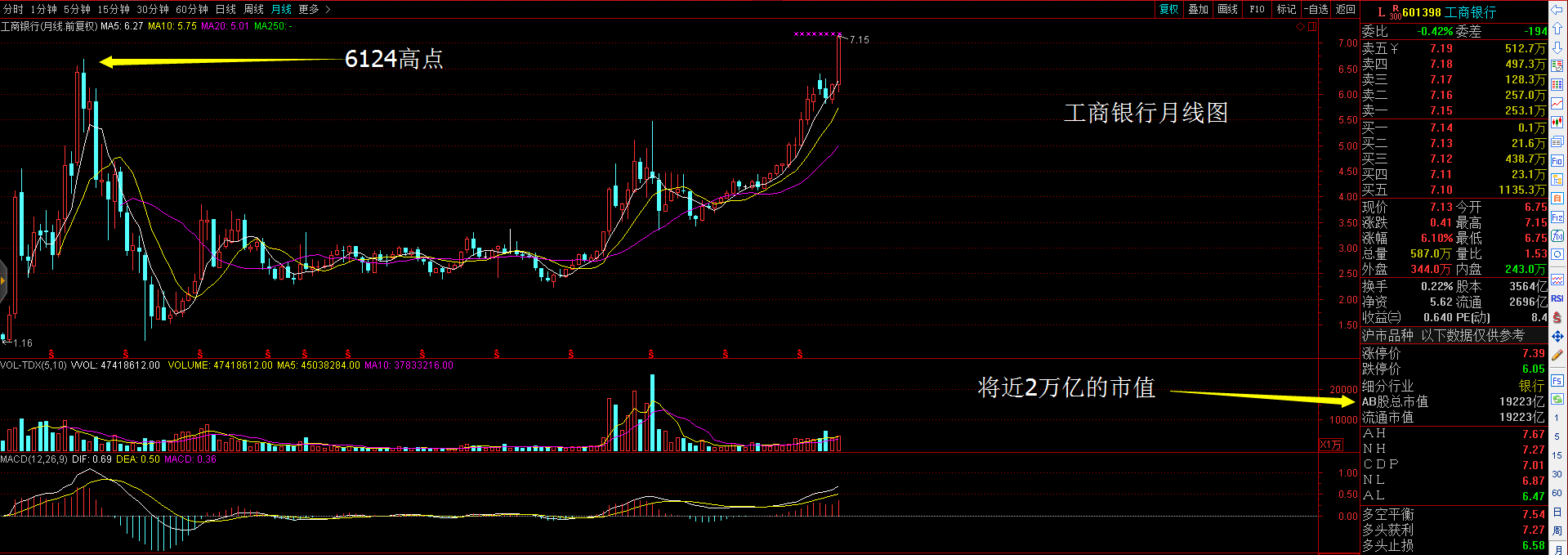The image size is (1568, 555).
Task: Expand the 更多 period menu
Action: (x=315, y=9)
